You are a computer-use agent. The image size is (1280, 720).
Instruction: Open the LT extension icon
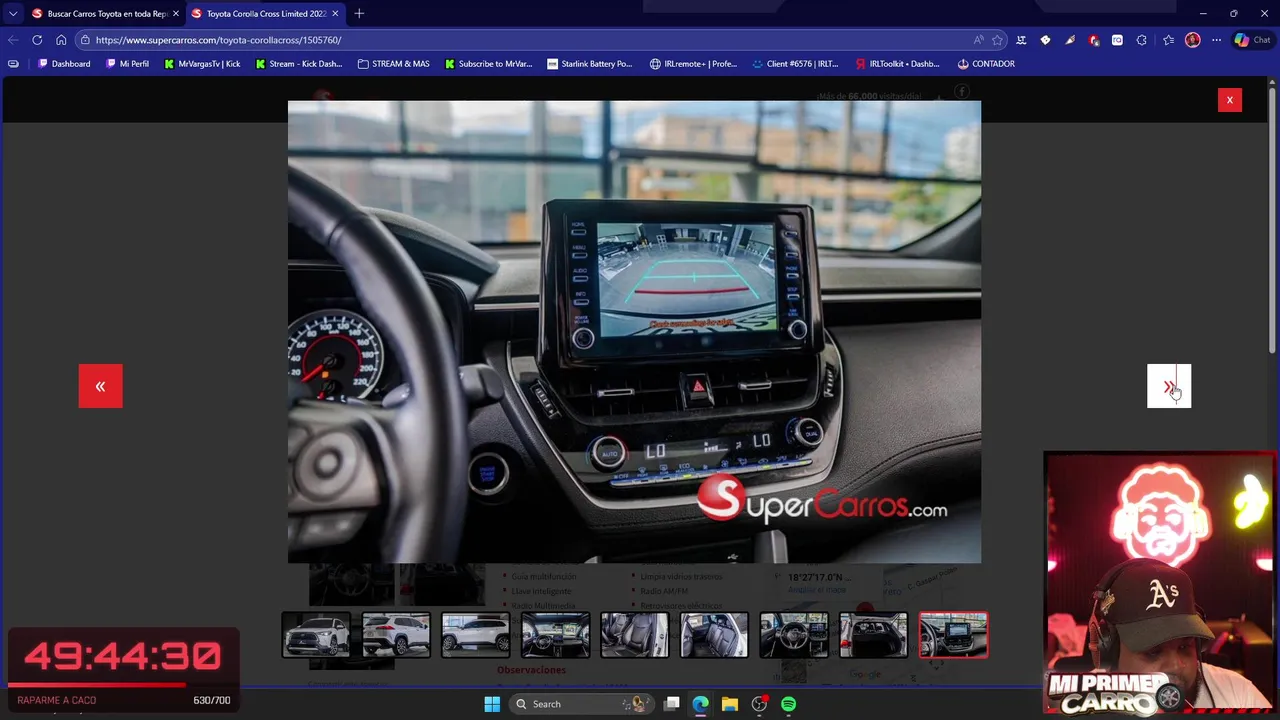(1021, 40)
